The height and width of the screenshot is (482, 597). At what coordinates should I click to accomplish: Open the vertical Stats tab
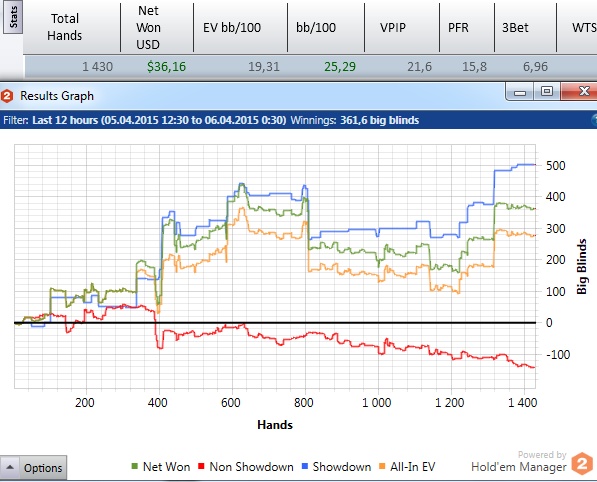coord(13,17)
